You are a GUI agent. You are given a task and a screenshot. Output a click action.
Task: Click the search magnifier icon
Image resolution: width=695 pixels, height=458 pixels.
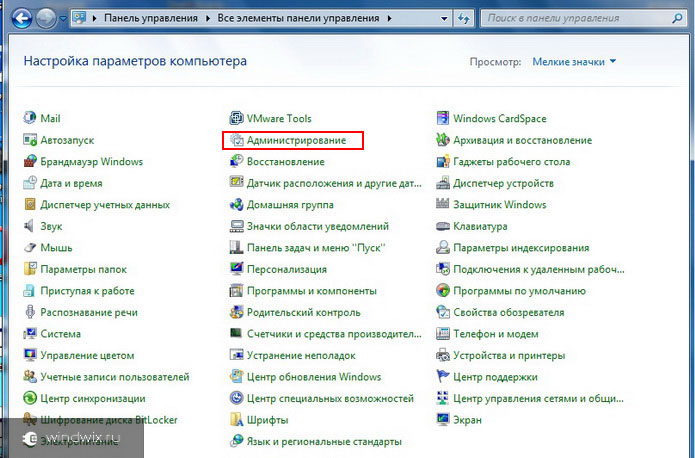677,18
